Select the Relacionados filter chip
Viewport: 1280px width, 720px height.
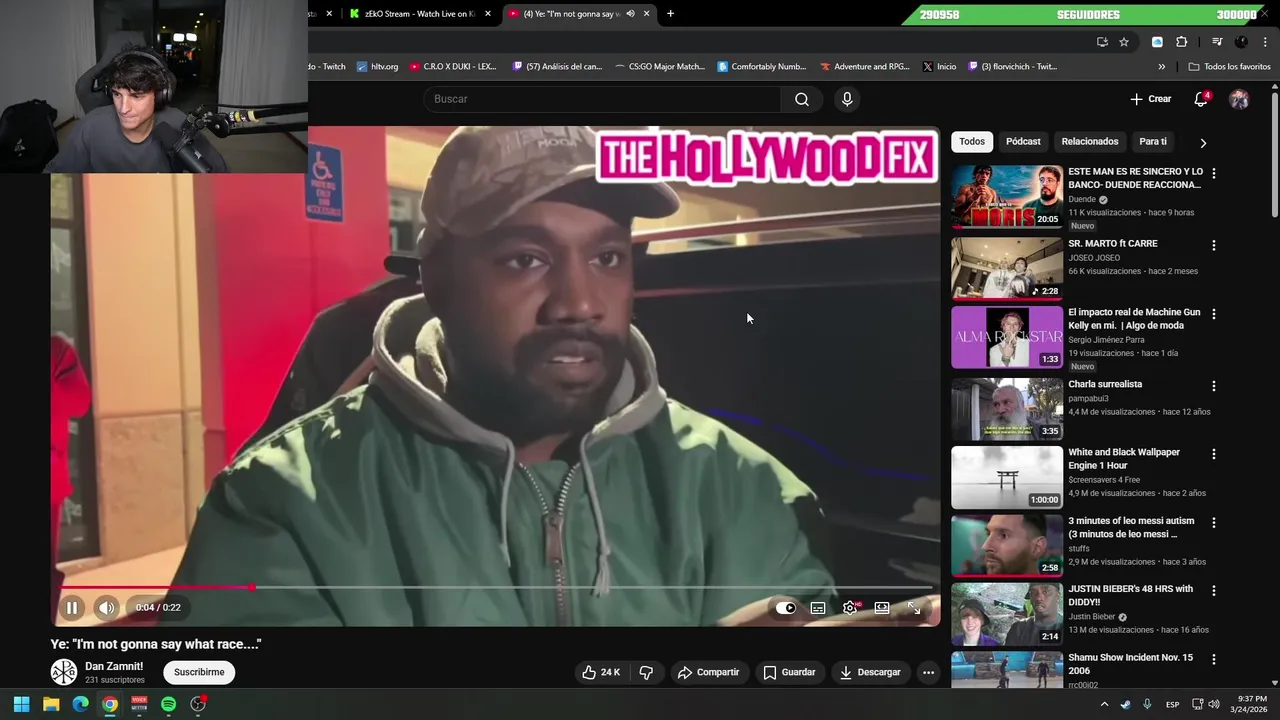pyautogui.click(x=1090, y=141)
